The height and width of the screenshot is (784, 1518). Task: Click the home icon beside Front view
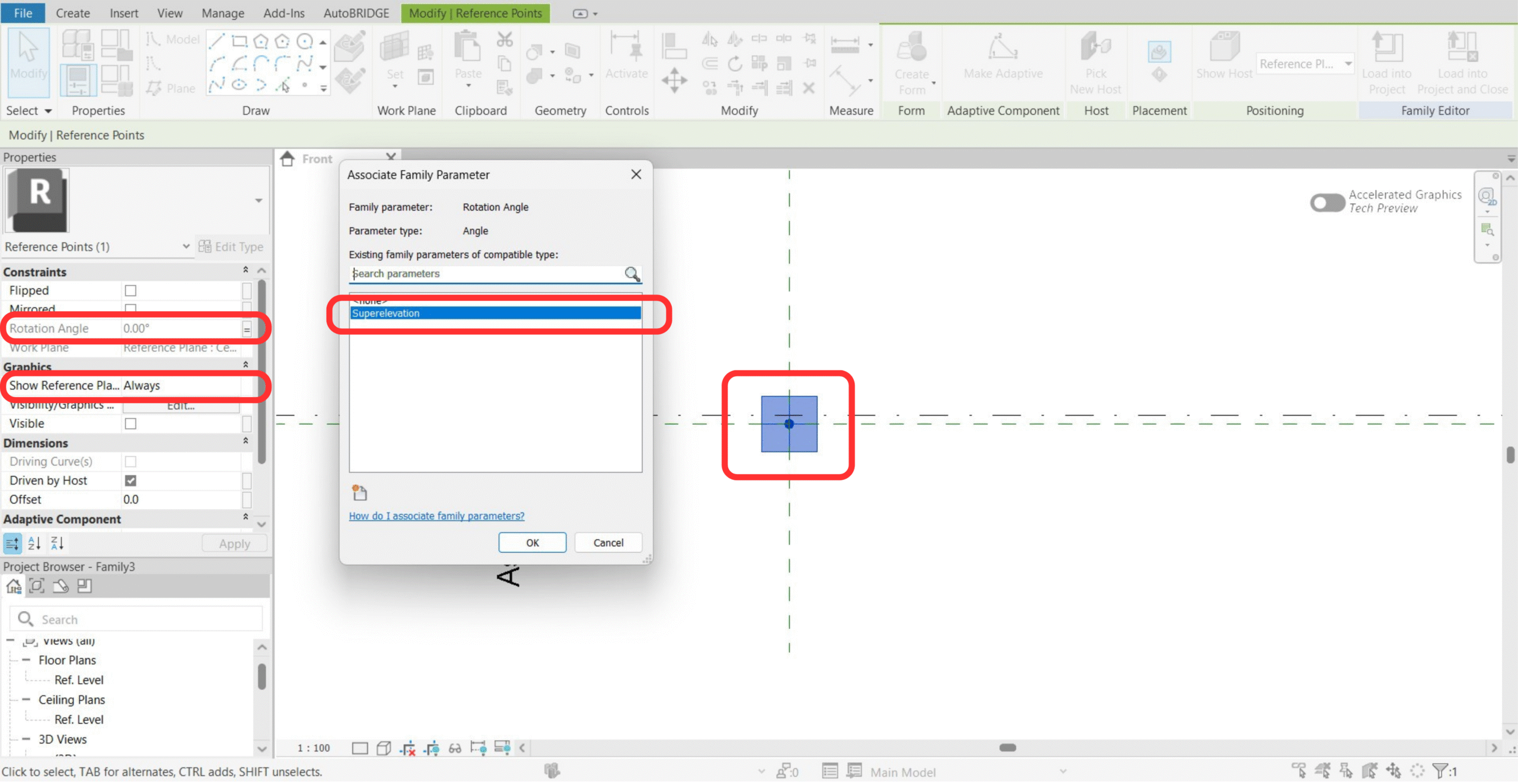[288, 159]
